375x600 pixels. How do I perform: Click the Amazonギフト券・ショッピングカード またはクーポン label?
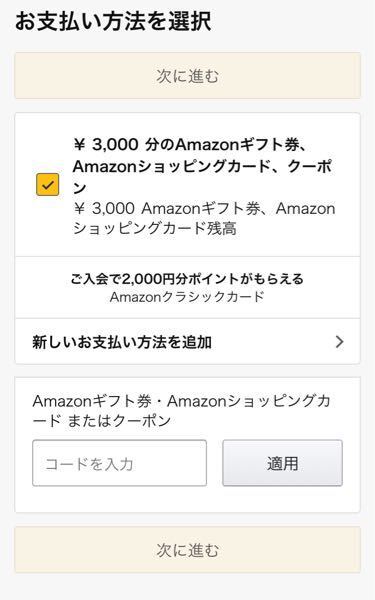[x=181, y=411]
